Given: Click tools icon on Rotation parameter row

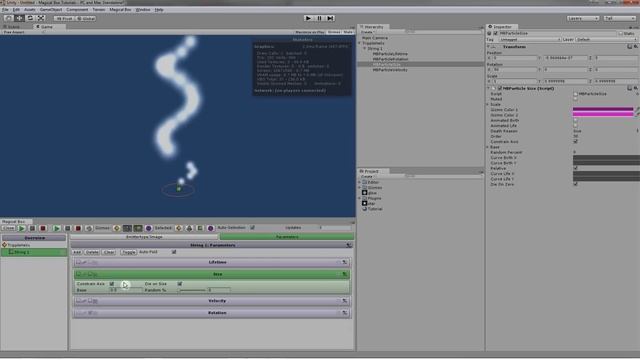Looking at the screenshot, I should (x=344, y=313).
